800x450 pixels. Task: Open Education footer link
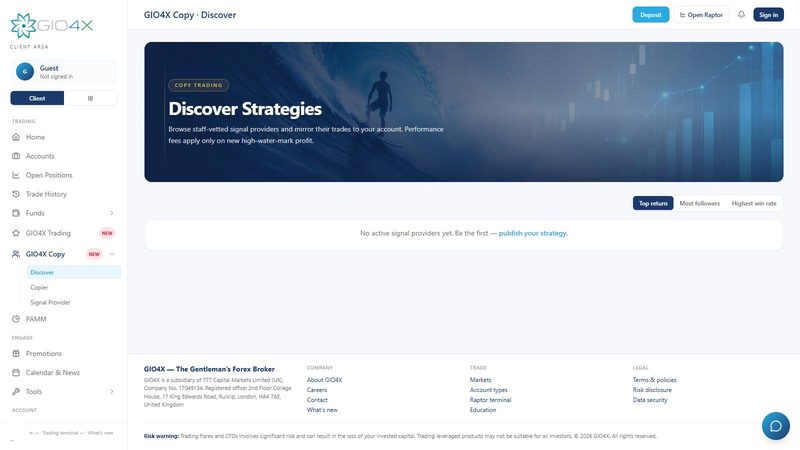pos(483,410)
